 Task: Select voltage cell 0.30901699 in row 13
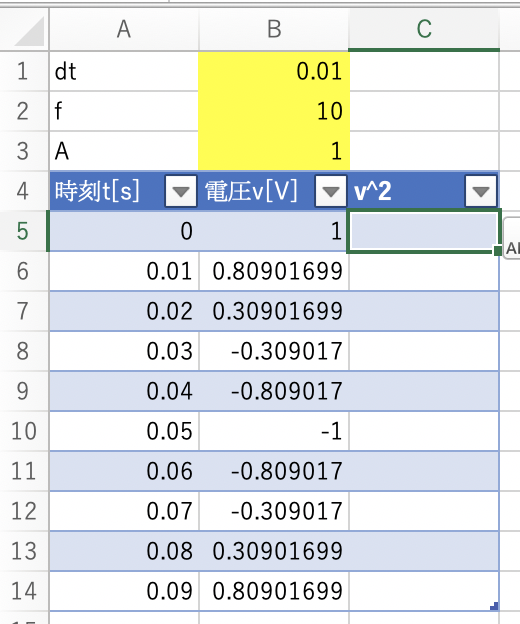[274, 551]
